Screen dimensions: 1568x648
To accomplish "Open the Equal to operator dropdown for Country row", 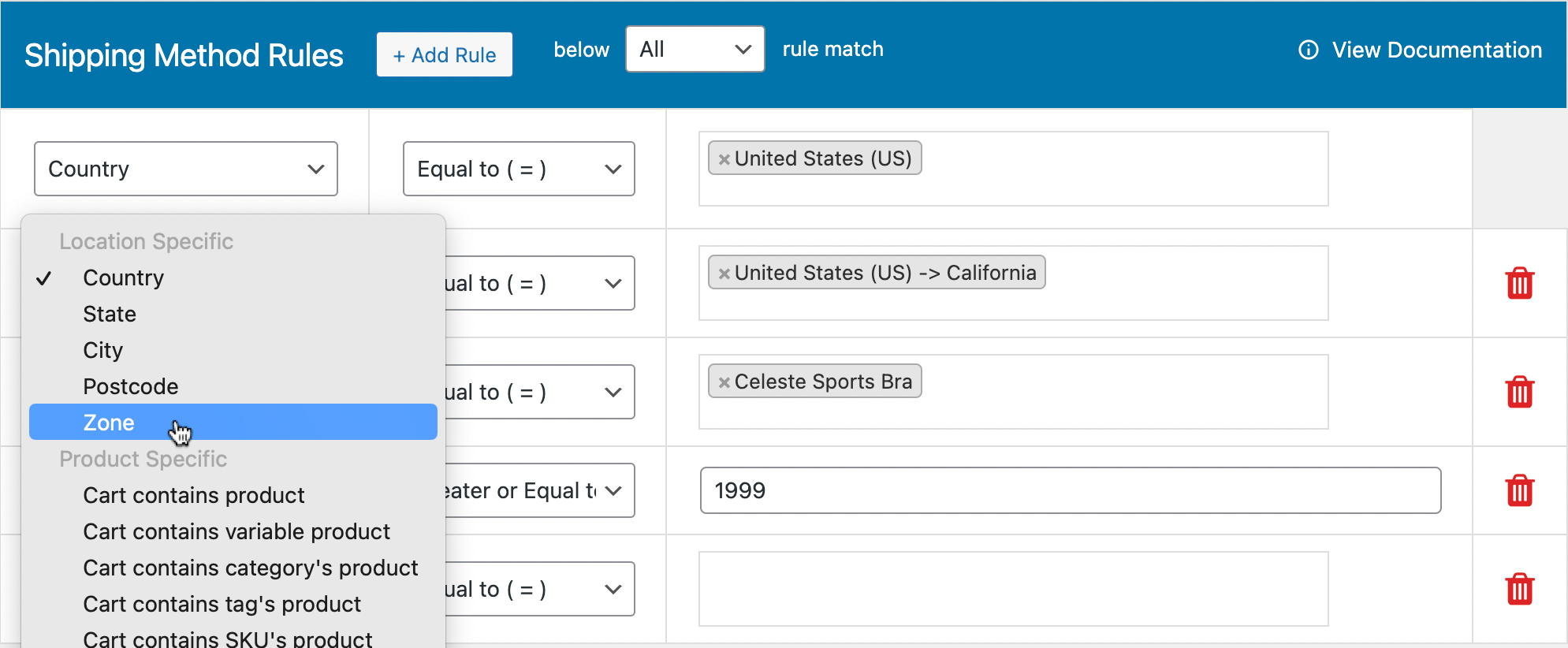I will [519, 169].
